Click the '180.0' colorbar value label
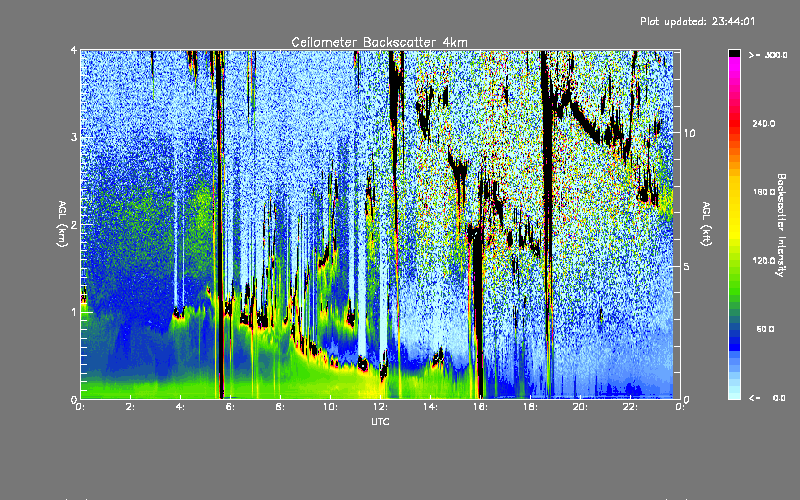The image size is (800, 500). (x=764, y=192)
